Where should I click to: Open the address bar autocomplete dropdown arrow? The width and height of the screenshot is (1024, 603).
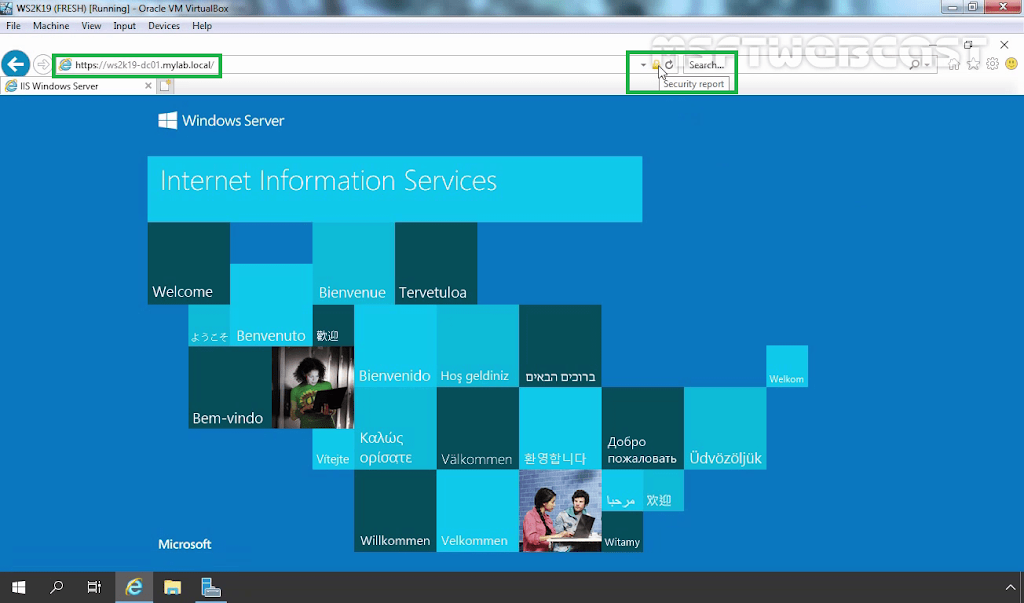(643, 65)
